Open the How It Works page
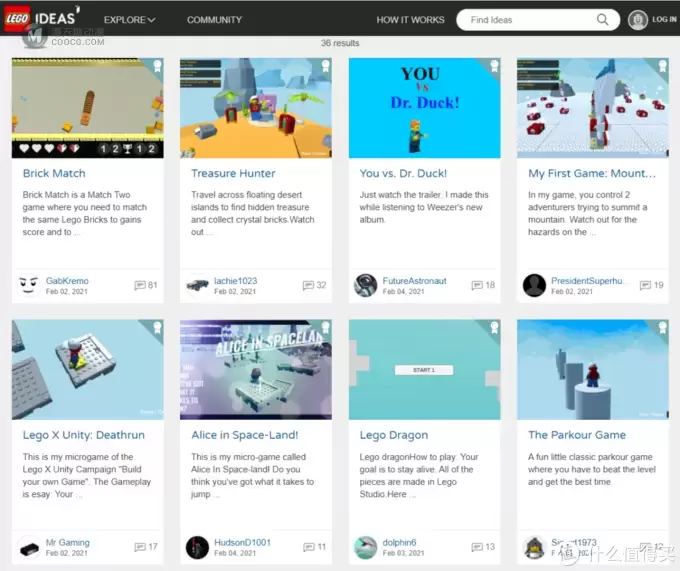The height and width of the screenshot is (571, 680). pos(410,20)
